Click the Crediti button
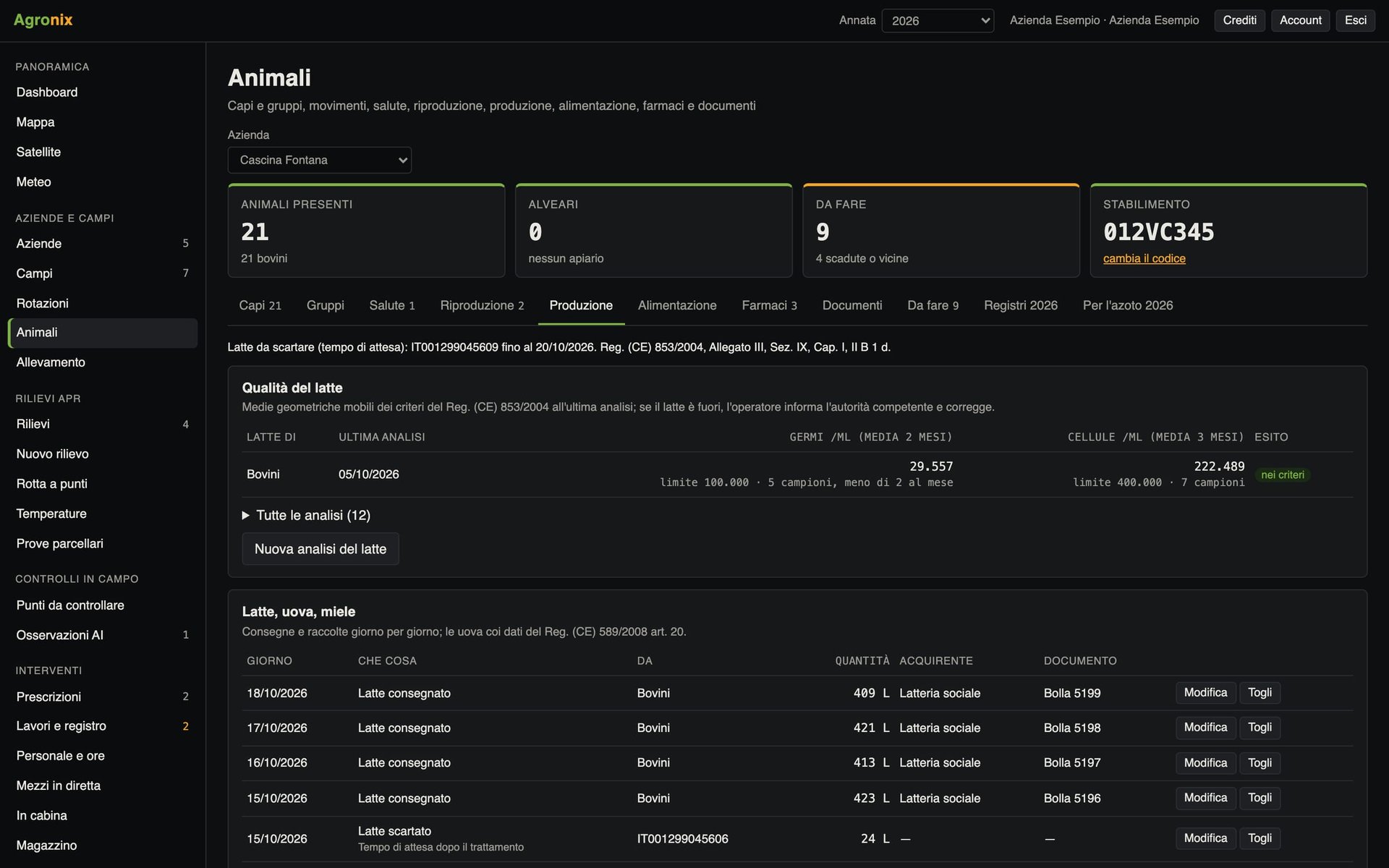 tap(1239, 20)
